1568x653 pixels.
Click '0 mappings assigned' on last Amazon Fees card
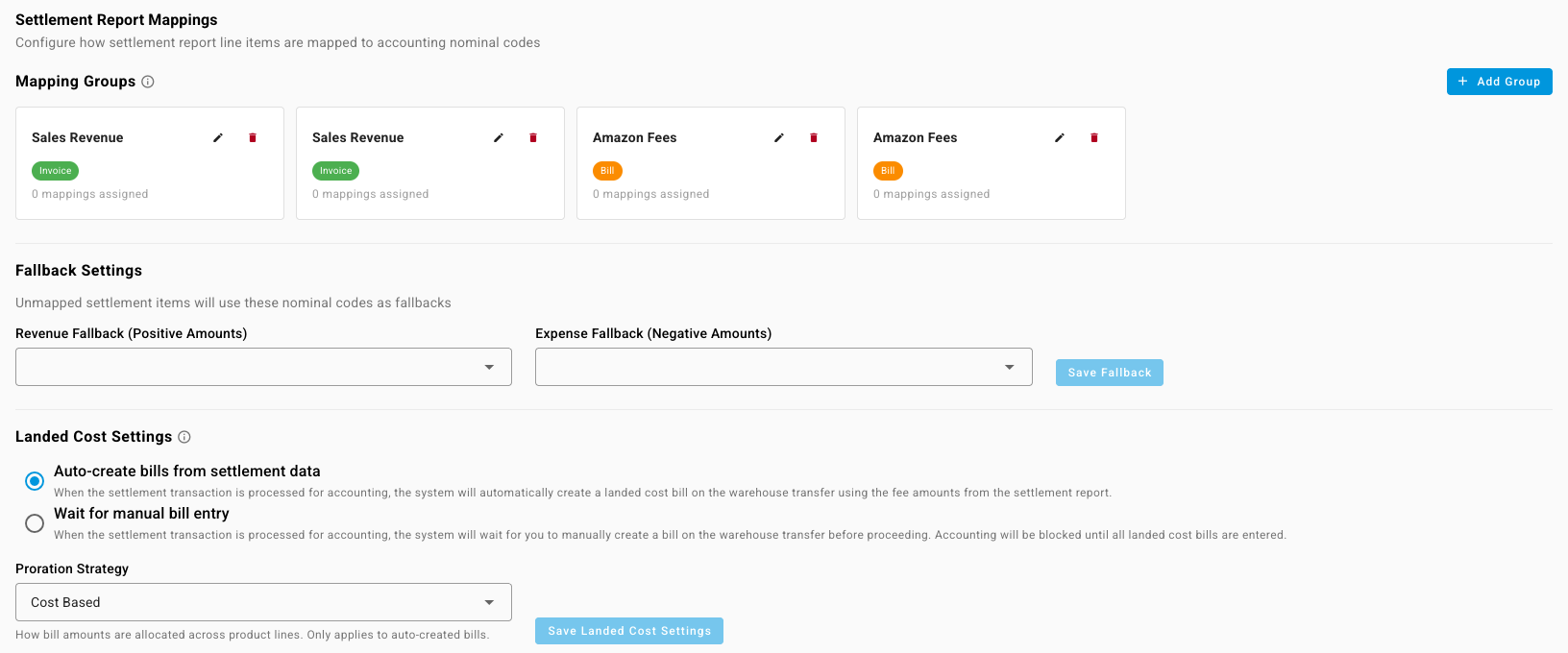point(932,194)
